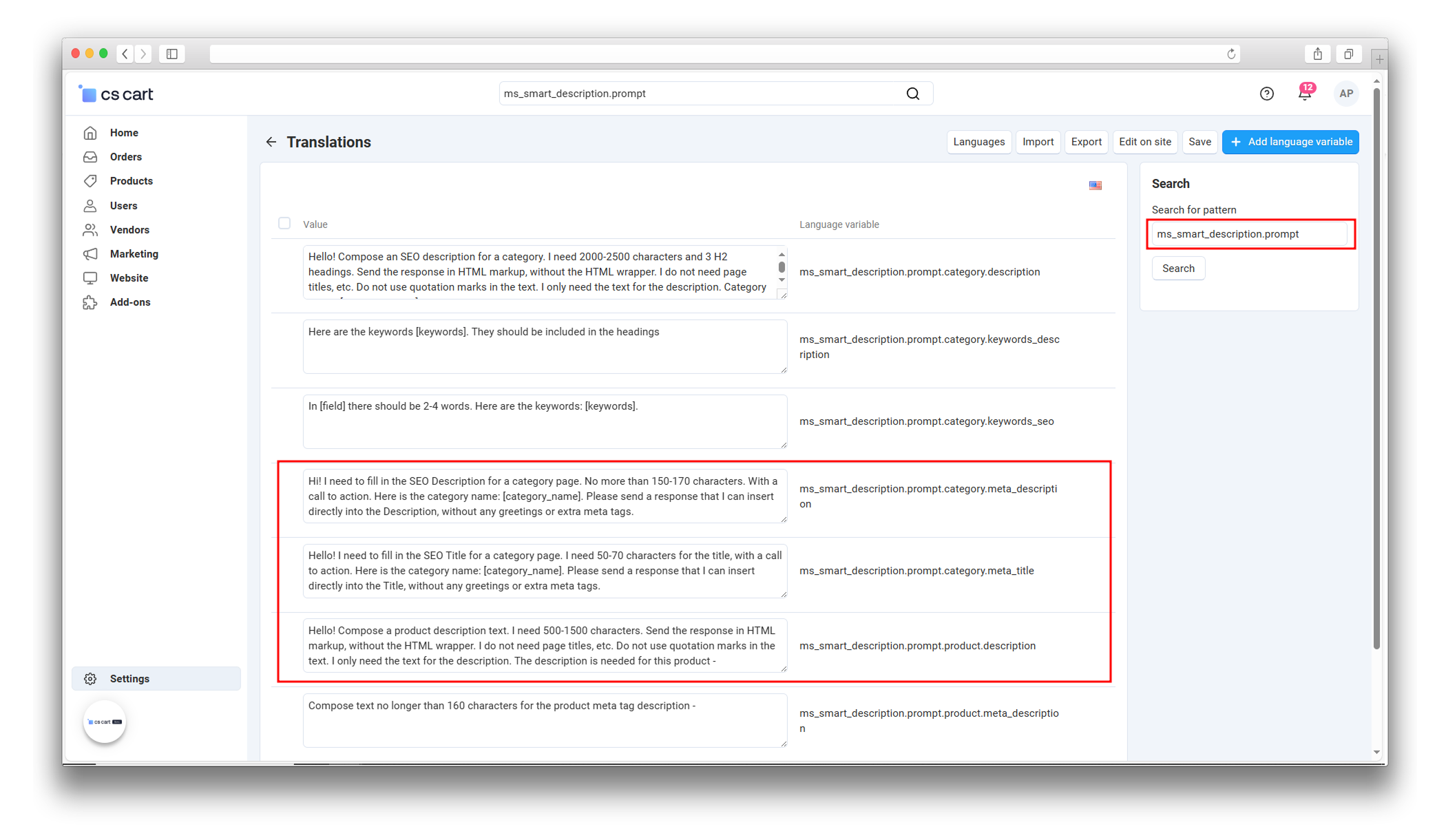Open notifications bell with 12 badge
Screen dimensions: 1446x840
[x=1304, y=94]
